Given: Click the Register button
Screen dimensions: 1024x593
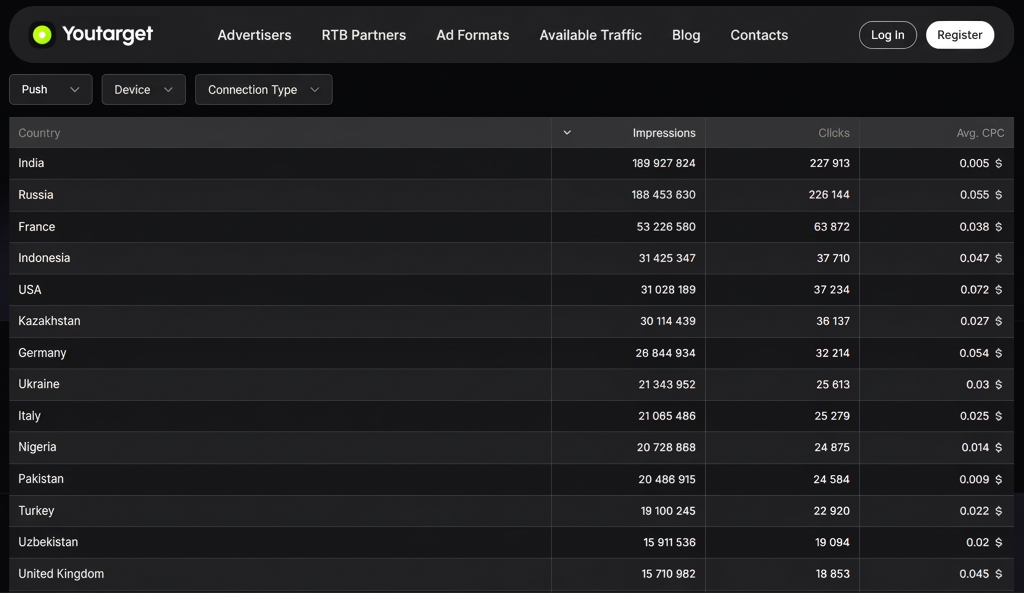Looking at the screenshot, I should pos(959,35).
